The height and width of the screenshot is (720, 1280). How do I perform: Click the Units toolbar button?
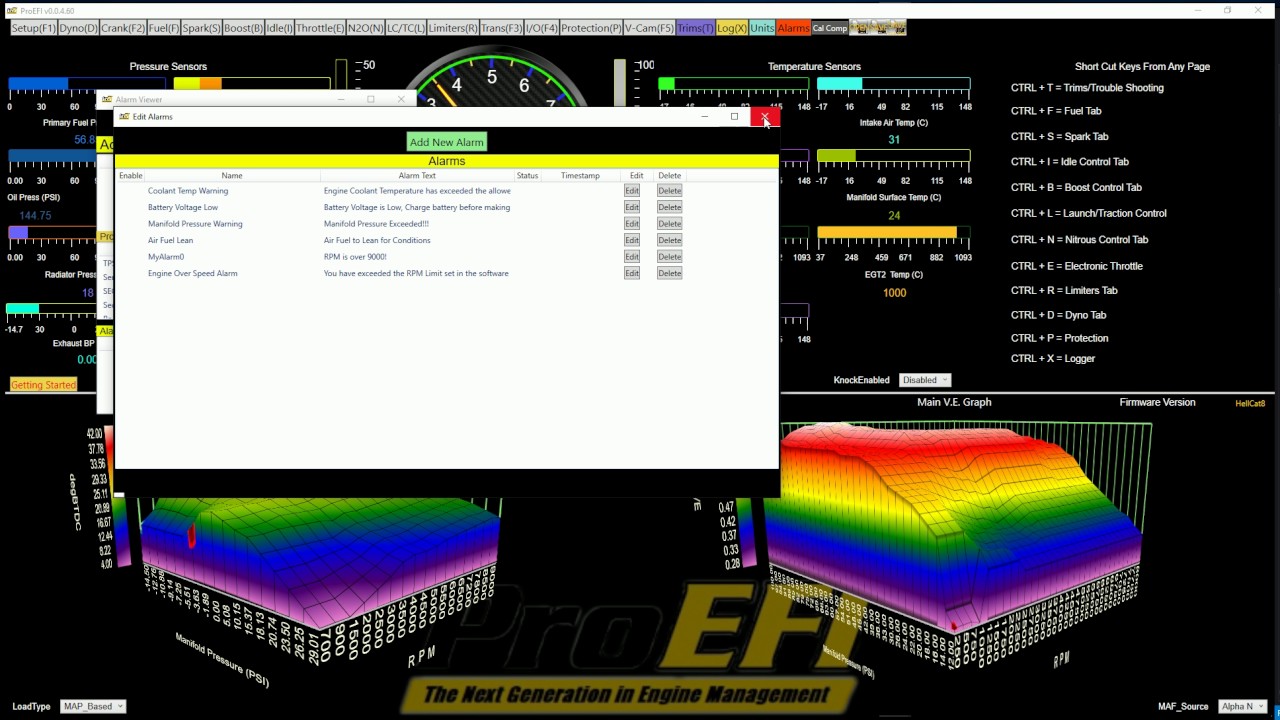click(762, 28)
